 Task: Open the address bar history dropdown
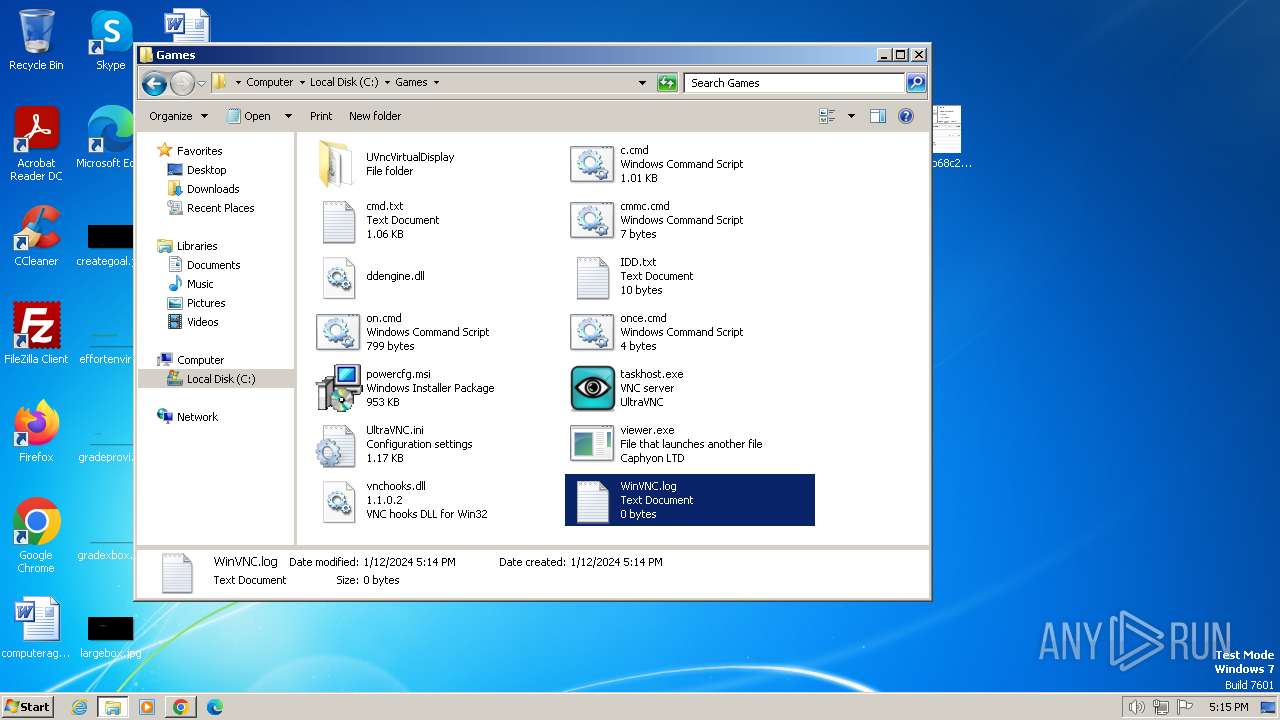pos(642,83)
